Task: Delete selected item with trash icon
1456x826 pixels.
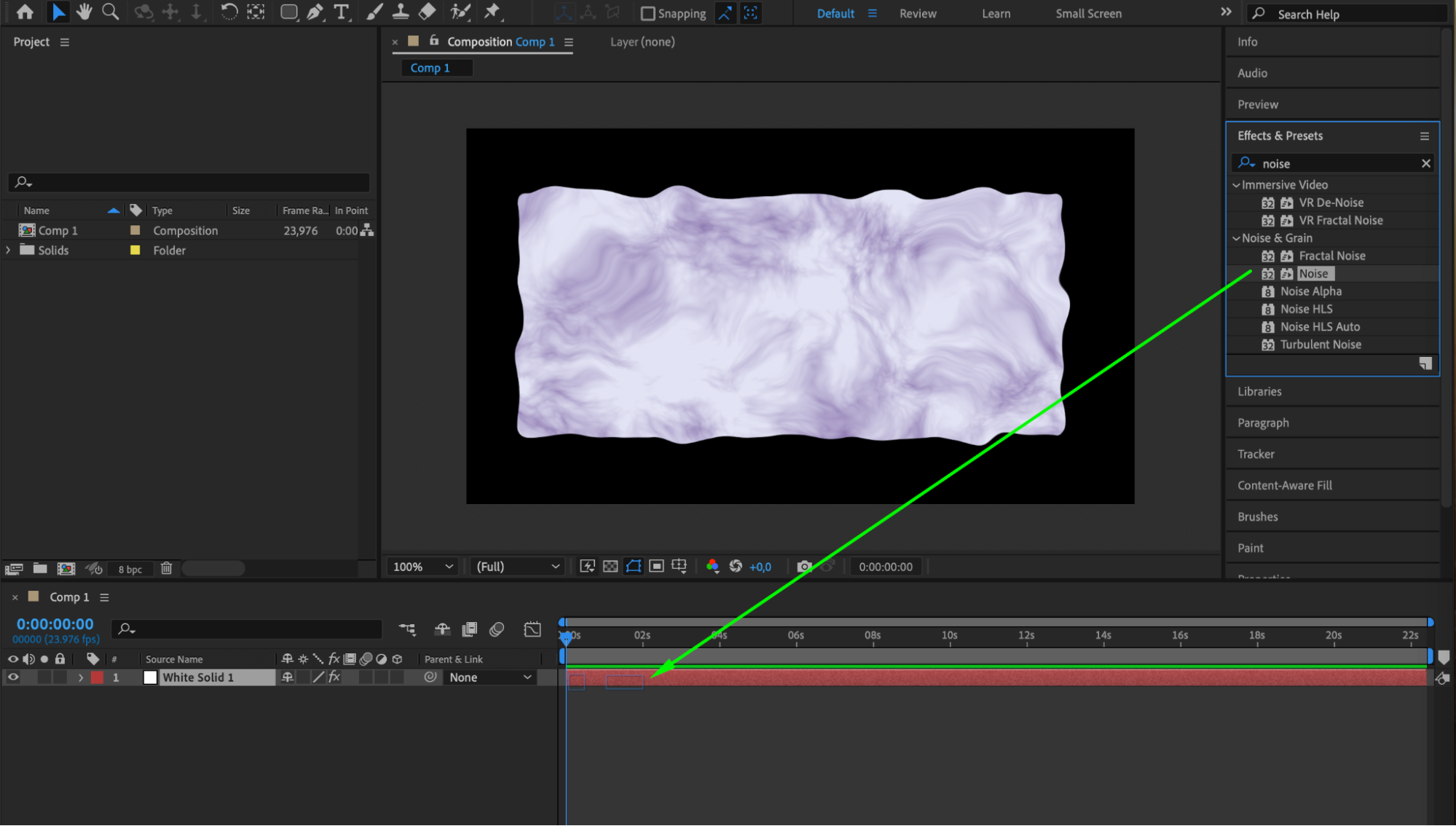Action: (166, 568)
